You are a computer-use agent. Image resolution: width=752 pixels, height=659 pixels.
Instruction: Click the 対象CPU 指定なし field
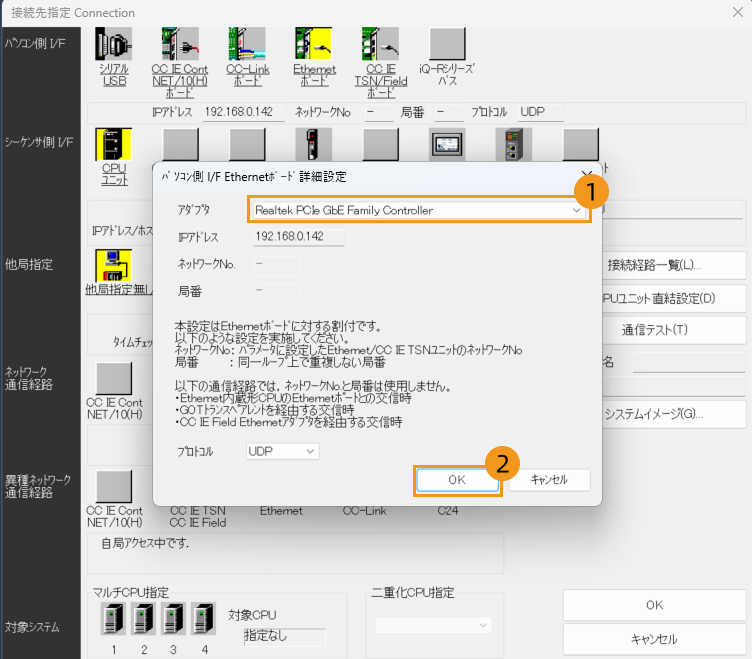[285, 636]
